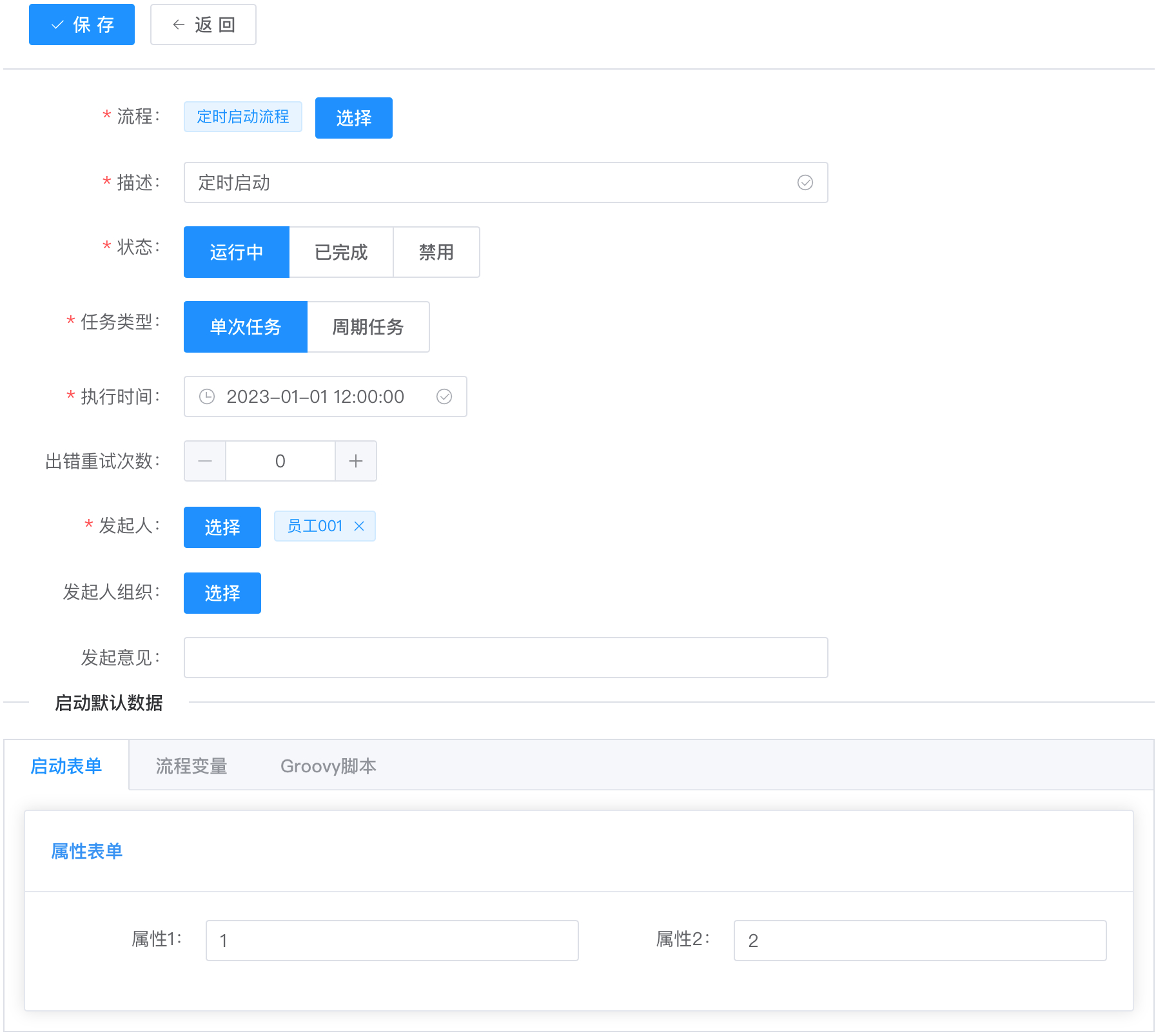Click the 属性2 input field

click(x=920, y=941)
